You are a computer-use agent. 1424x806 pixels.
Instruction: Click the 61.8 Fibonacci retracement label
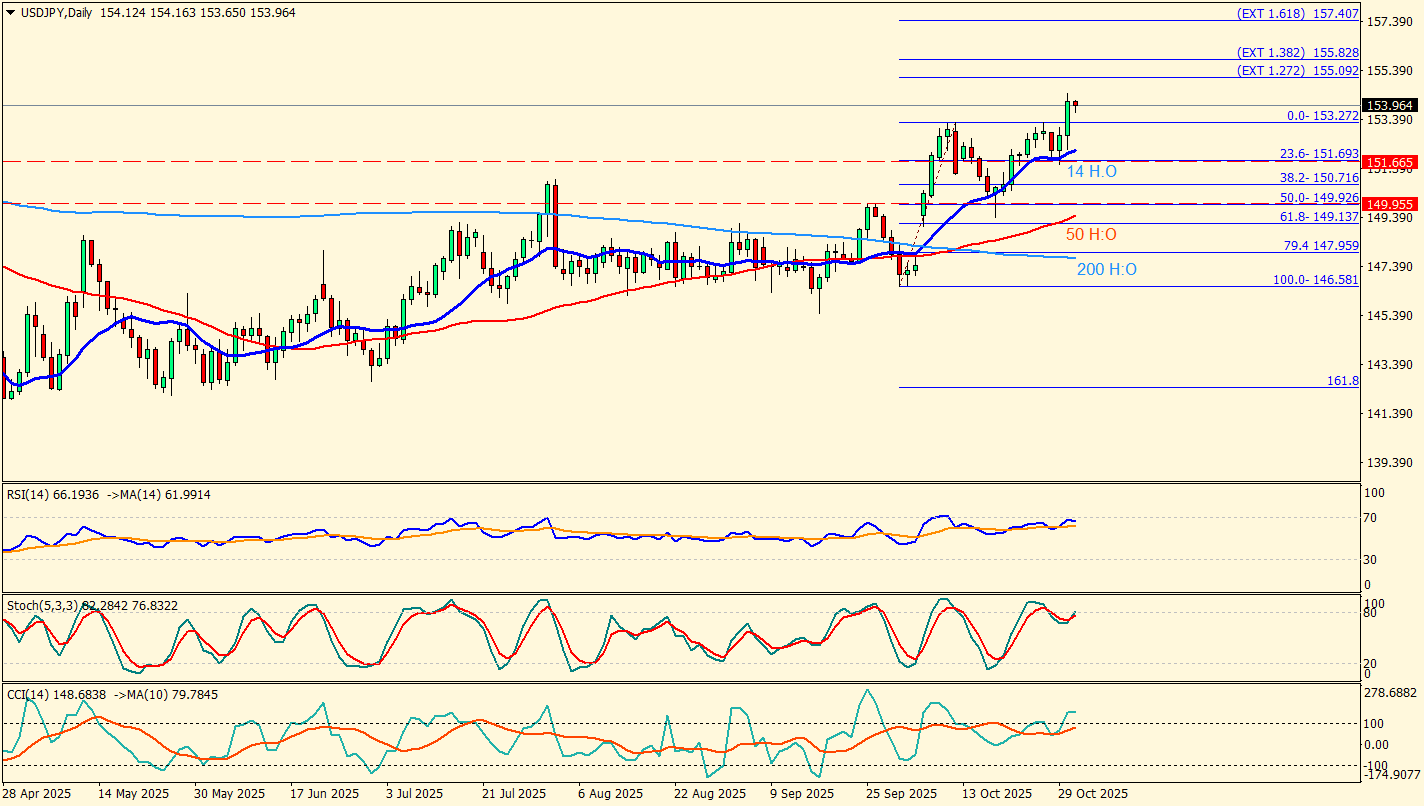pyautogui.click(x=1319, y=216)
